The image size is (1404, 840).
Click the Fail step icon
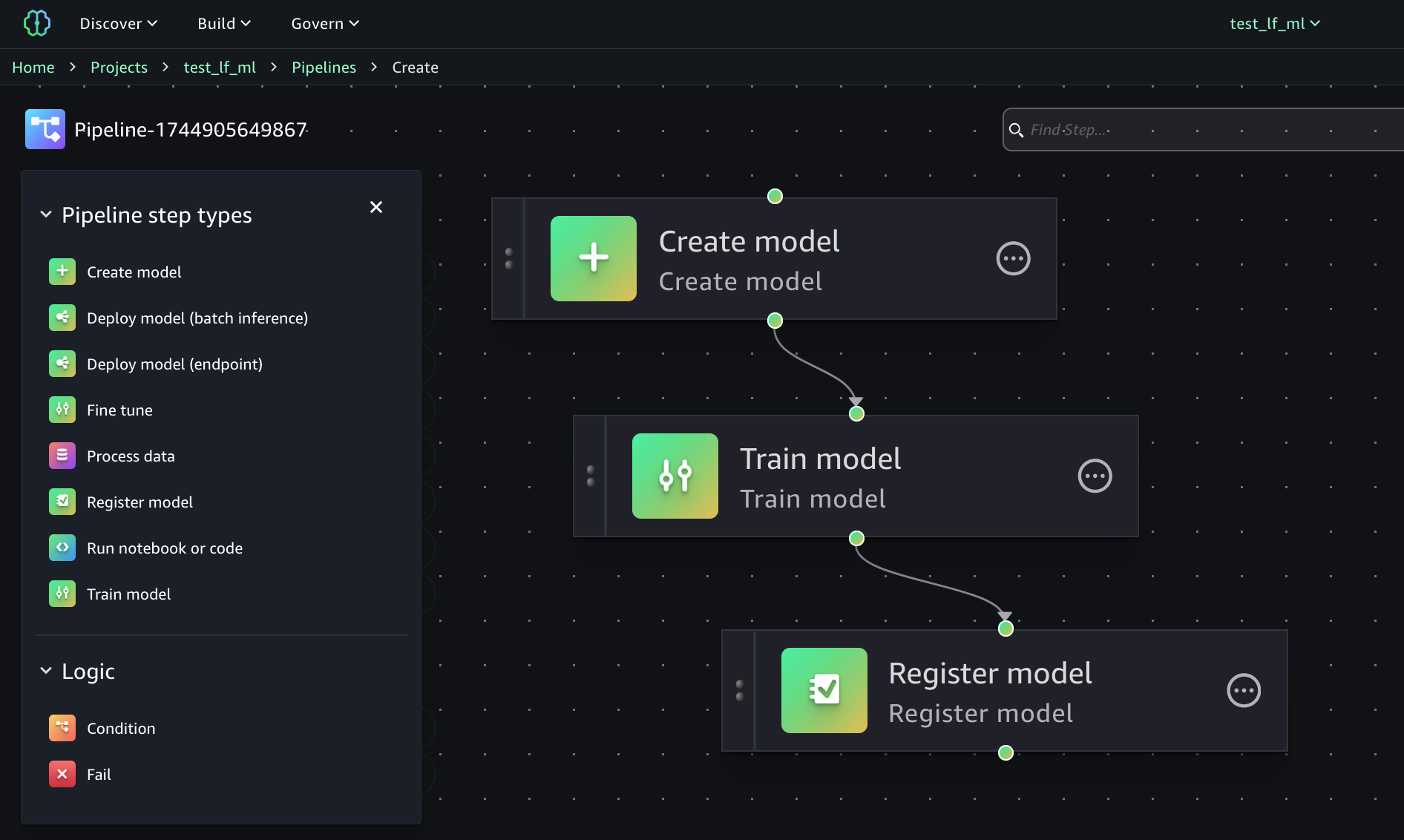click(x=62, y=774)
